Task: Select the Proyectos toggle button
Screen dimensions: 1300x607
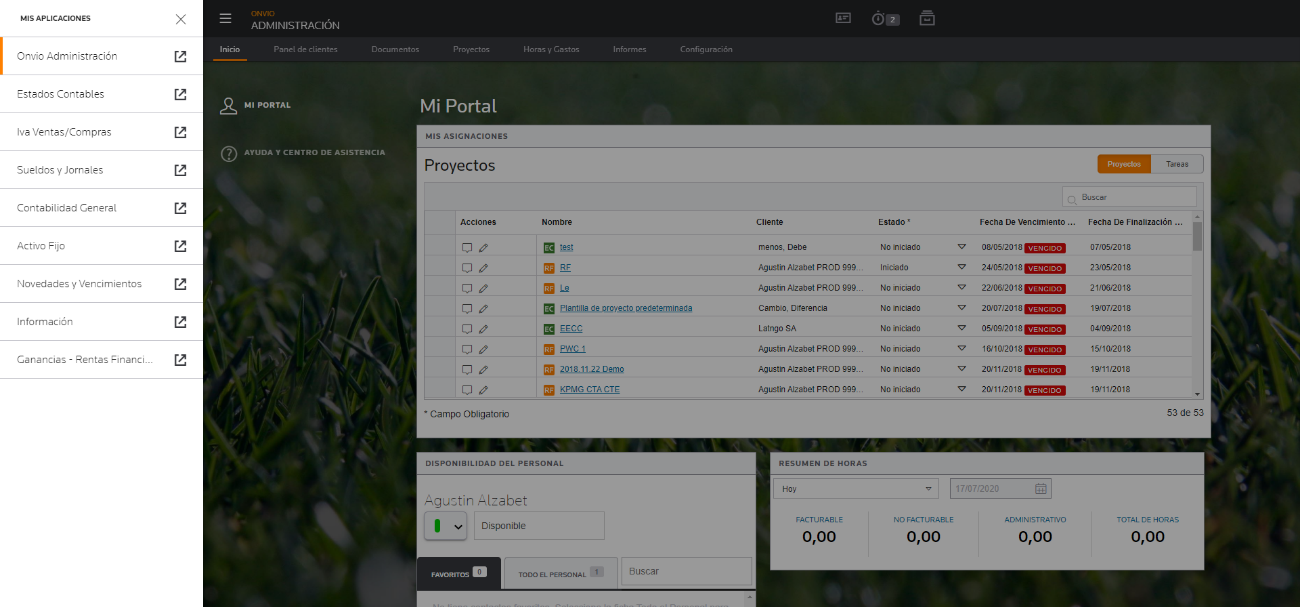Action: pos(1124,164)
